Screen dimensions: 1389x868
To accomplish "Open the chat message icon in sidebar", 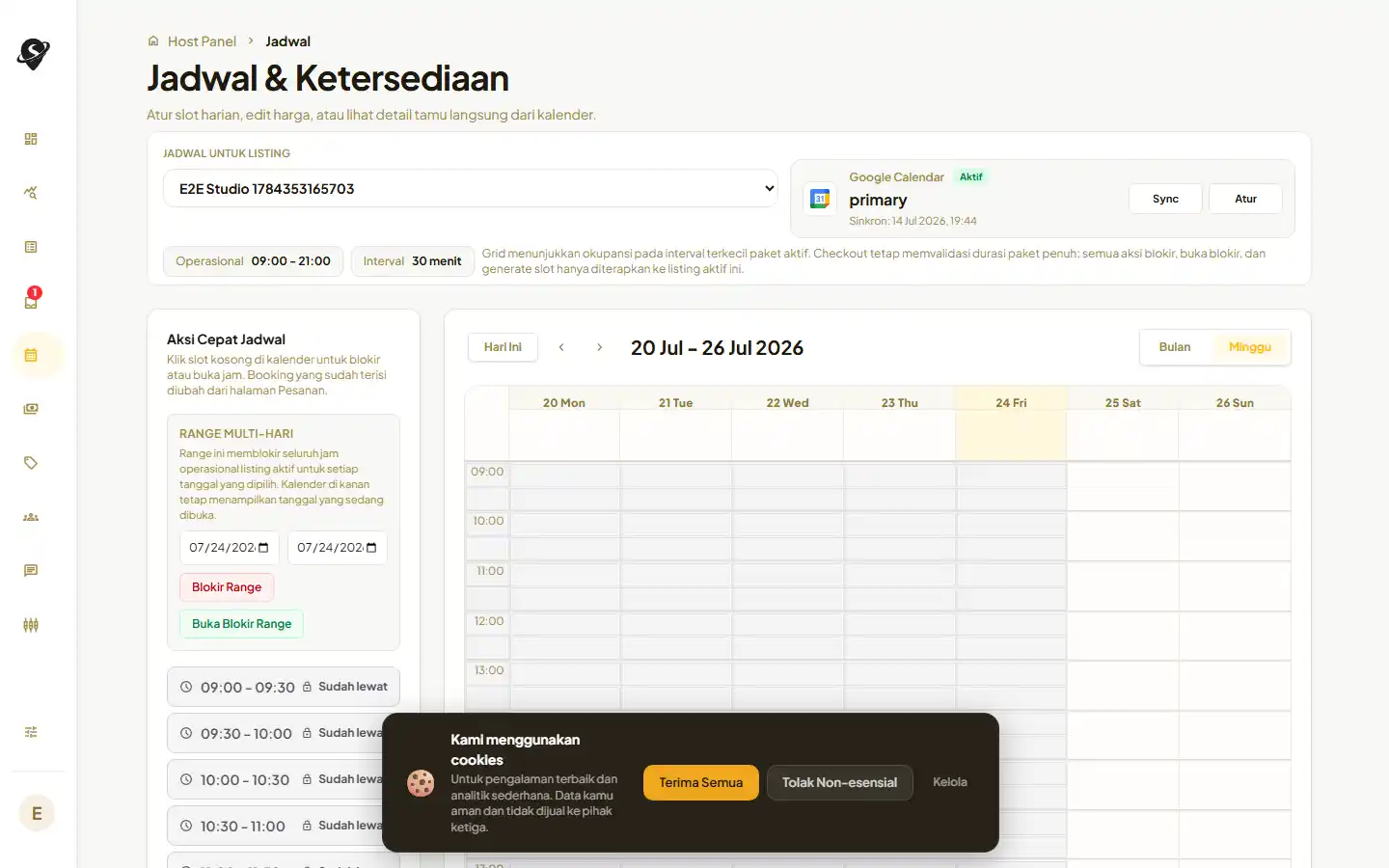I will tap(31, 571).
